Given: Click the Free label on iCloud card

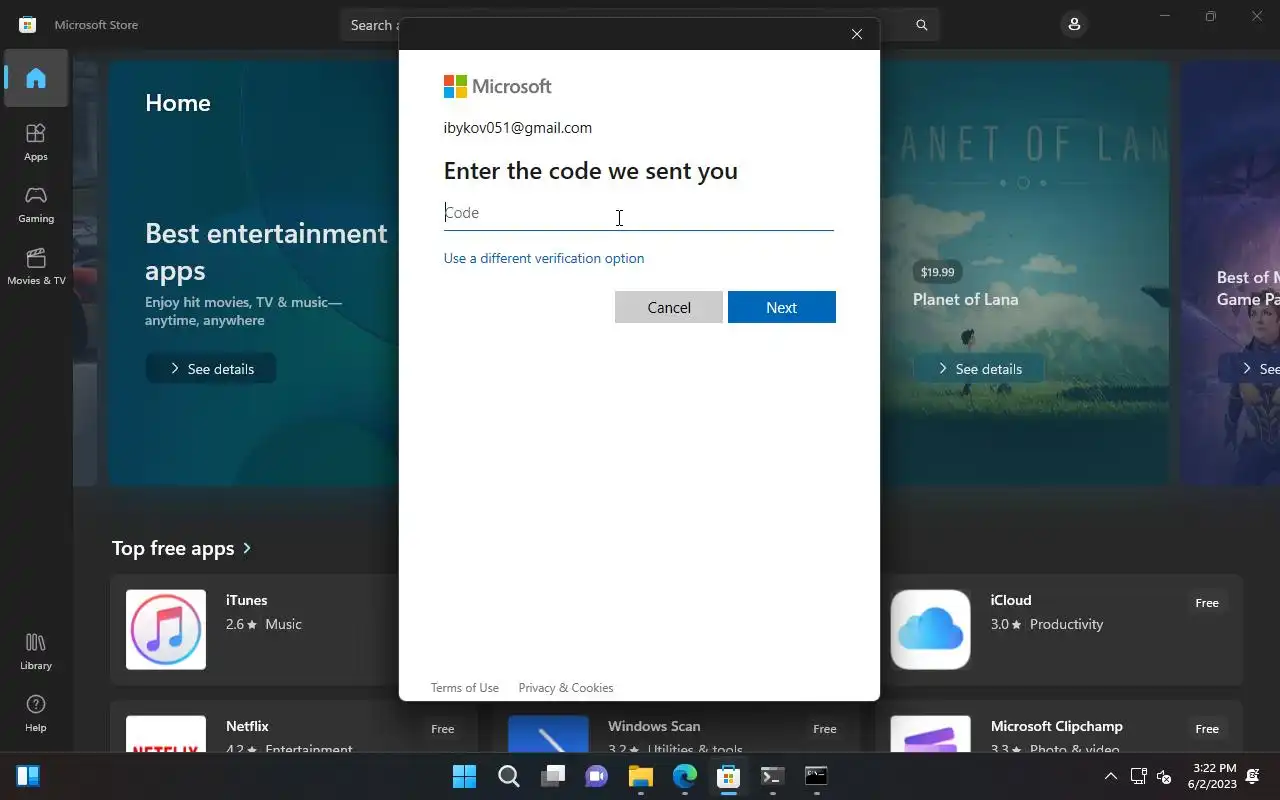Looking at the screenshot, I should pos(1207,603).
